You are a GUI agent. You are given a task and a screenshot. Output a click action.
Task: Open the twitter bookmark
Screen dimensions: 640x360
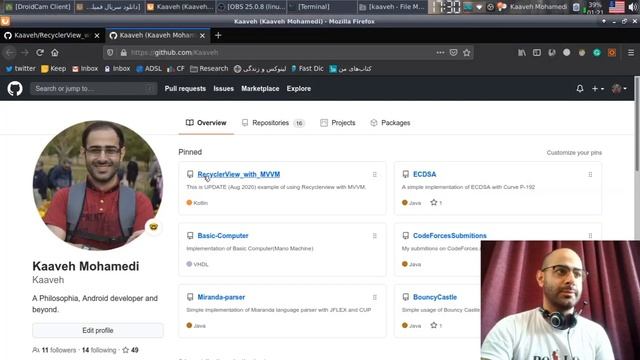(20, 69)
